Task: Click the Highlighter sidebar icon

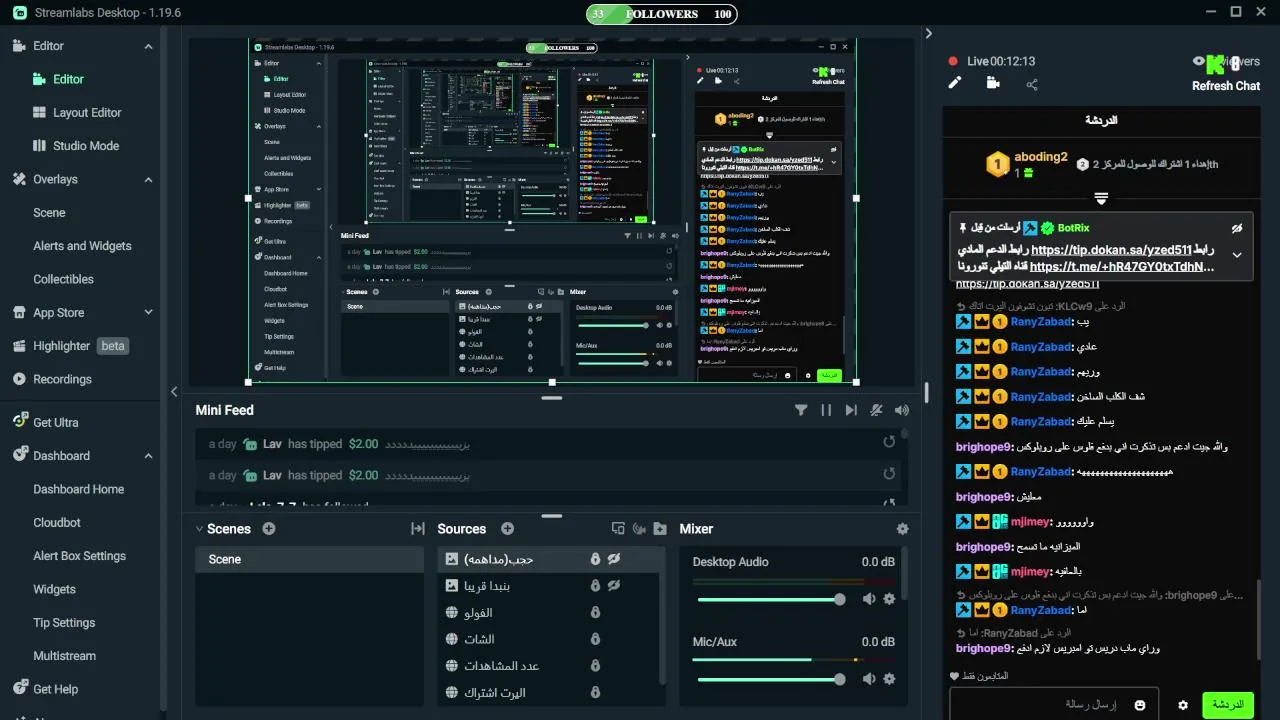Action: (x=20, y=346)
